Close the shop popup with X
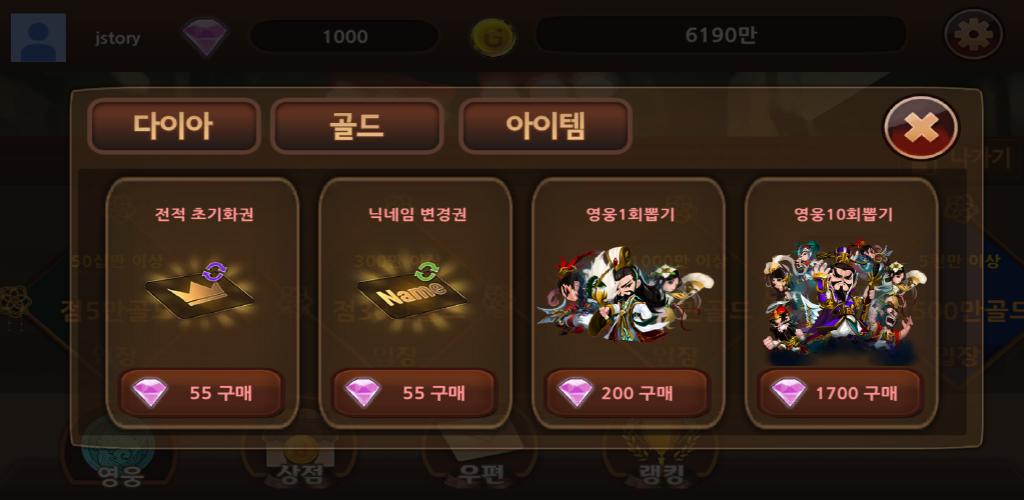Viewport: 1024px width, 500px height. [x=921, y=127]
